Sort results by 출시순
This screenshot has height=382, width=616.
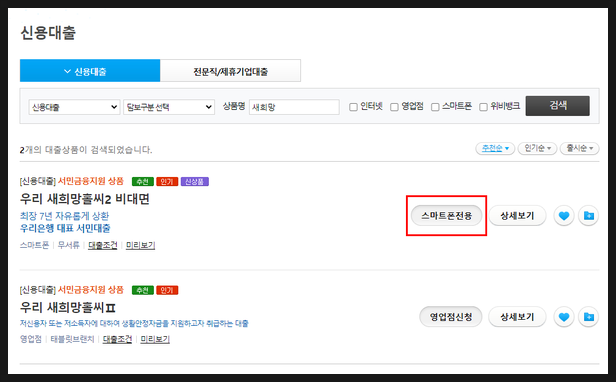(579, 148)
